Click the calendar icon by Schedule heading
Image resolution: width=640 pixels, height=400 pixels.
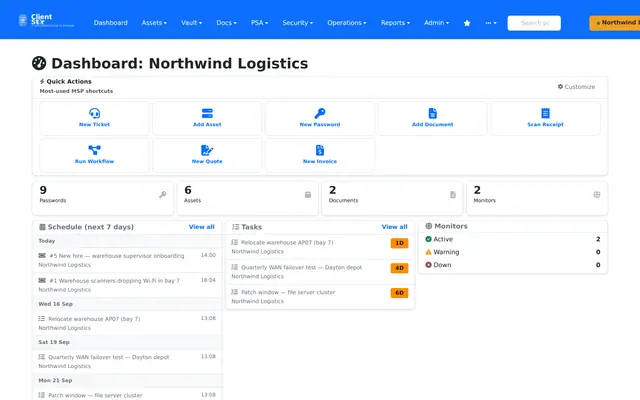42,227
